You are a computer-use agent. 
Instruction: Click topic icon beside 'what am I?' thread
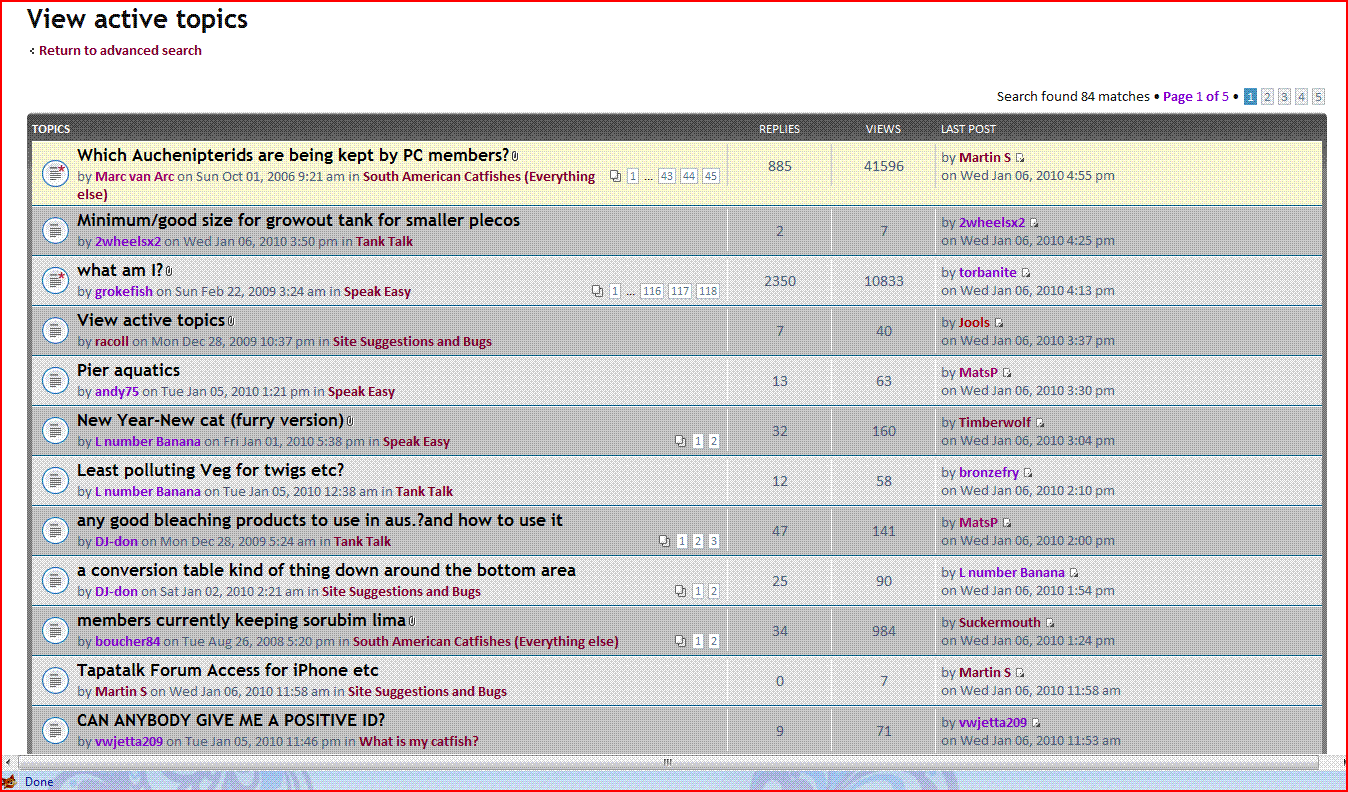(55, 281)
